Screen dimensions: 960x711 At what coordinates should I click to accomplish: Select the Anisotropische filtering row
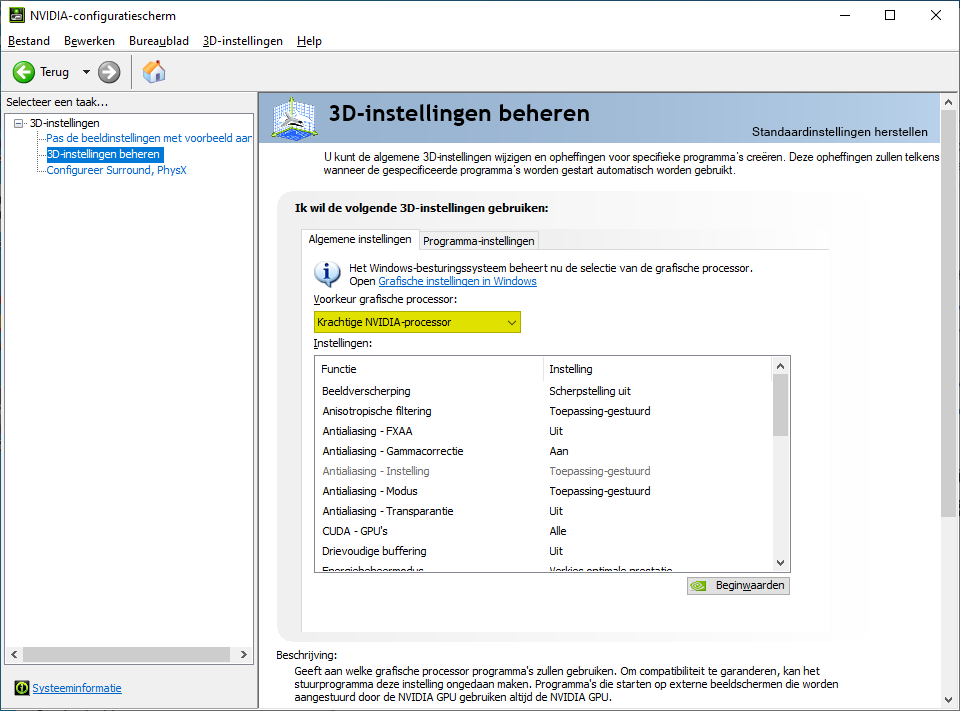pos(544,411)
